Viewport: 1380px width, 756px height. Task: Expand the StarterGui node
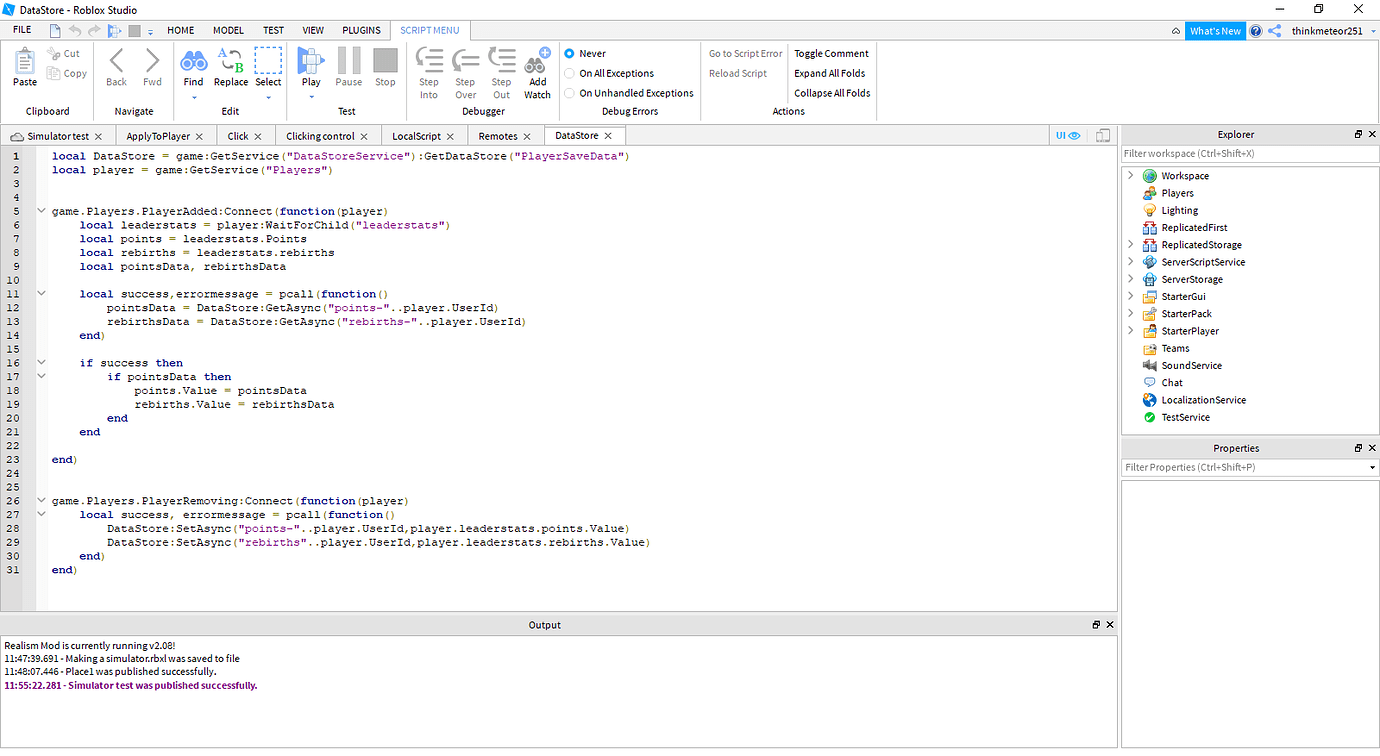pyautogui.click(x=1130, y=297)
